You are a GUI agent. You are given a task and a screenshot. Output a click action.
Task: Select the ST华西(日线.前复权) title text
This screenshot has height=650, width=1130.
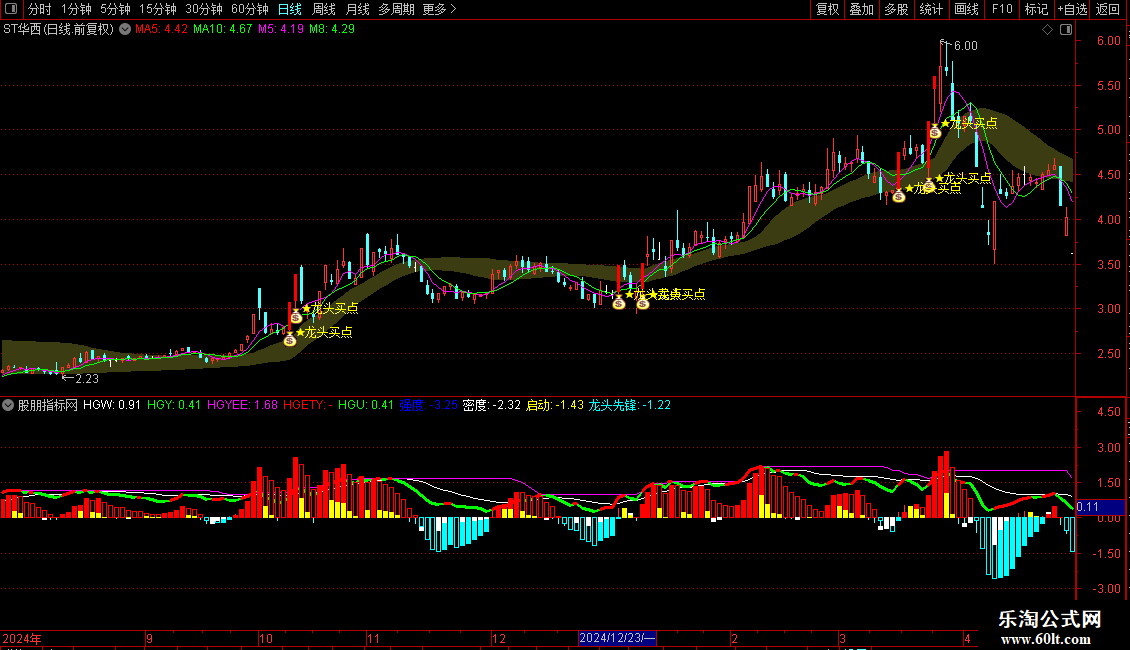pyautogui.click(x=58, y=30)
